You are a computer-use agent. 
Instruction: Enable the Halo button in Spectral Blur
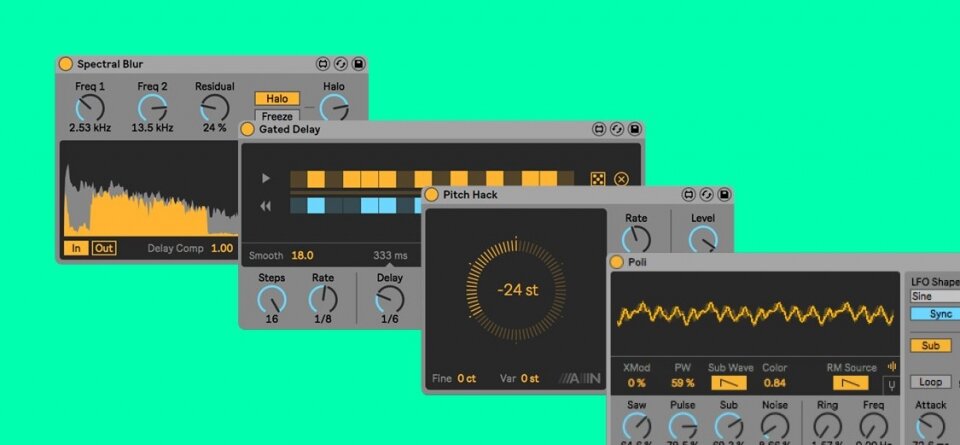point(277,99)
